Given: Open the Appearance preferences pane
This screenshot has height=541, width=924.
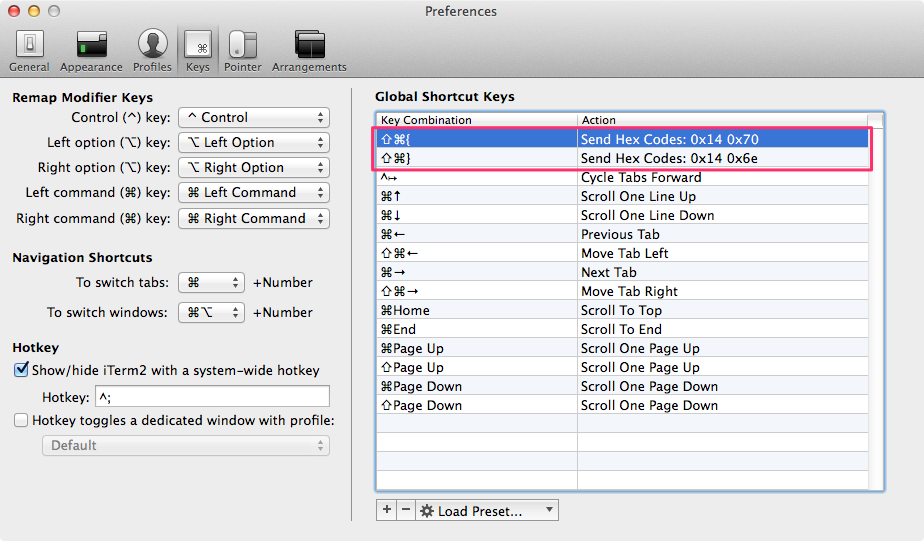Looking at the screenshot, I should click(x=91, y=51).
